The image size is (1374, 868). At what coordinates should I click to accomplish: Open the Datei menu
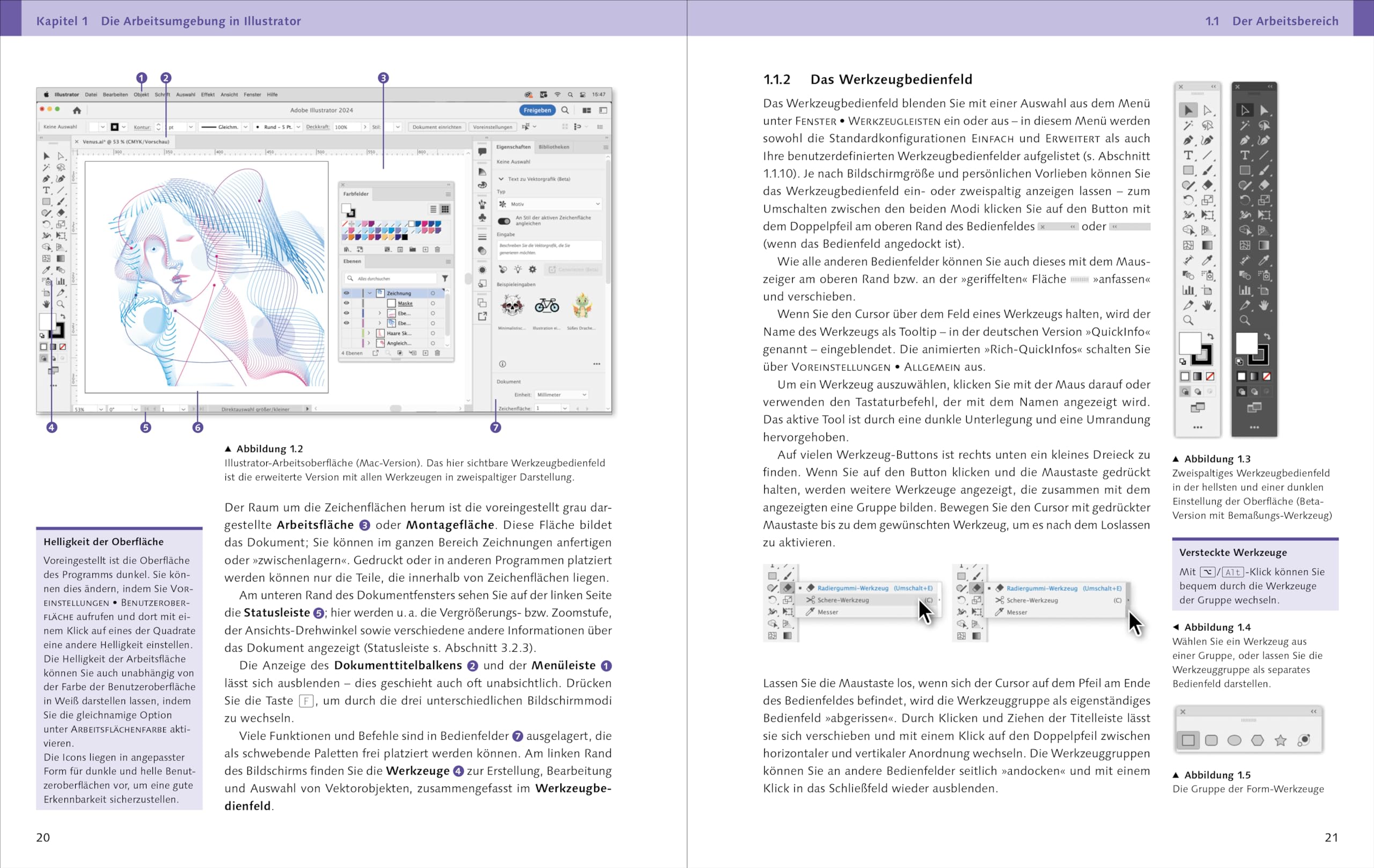(x=91, y=94)
